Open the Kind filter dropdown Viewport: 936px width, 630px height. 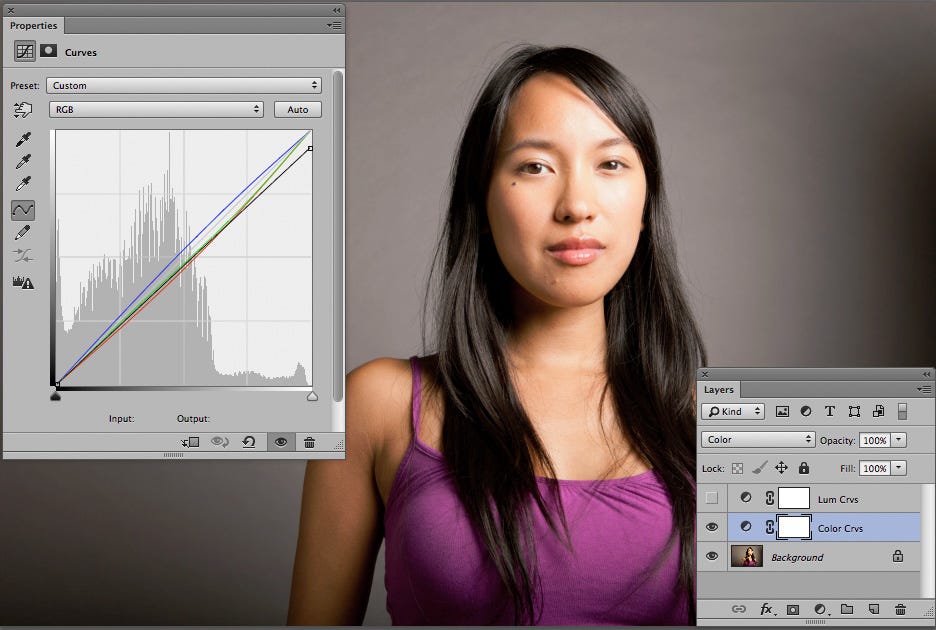tap(733, 411)
